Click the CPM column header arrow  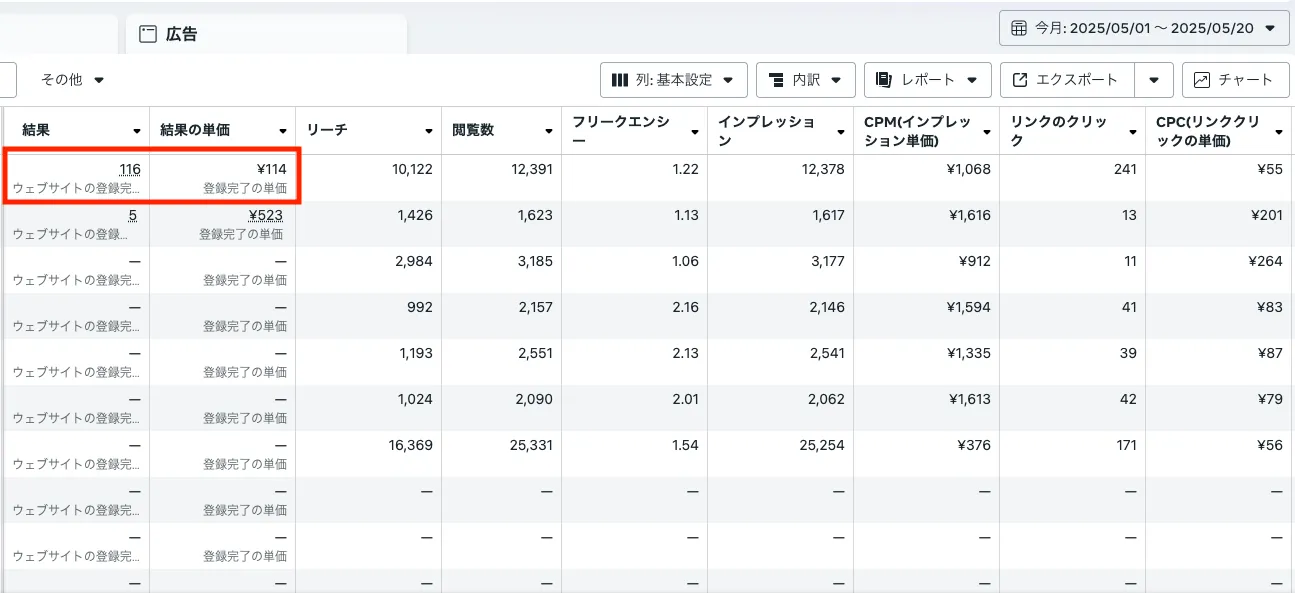pos(987,131)
